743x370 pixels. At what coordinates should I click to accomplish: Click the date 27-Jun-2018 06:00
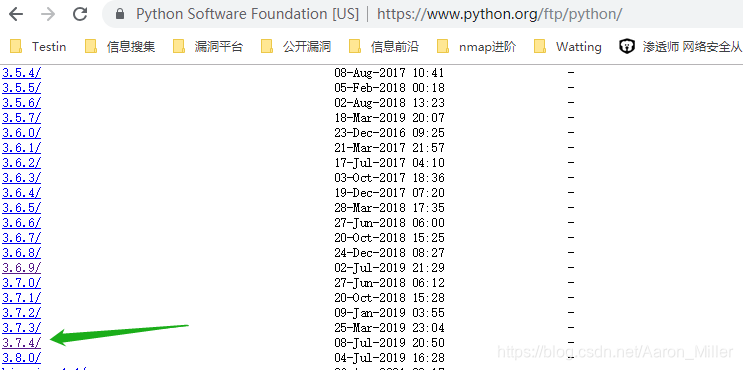[389, 223]
